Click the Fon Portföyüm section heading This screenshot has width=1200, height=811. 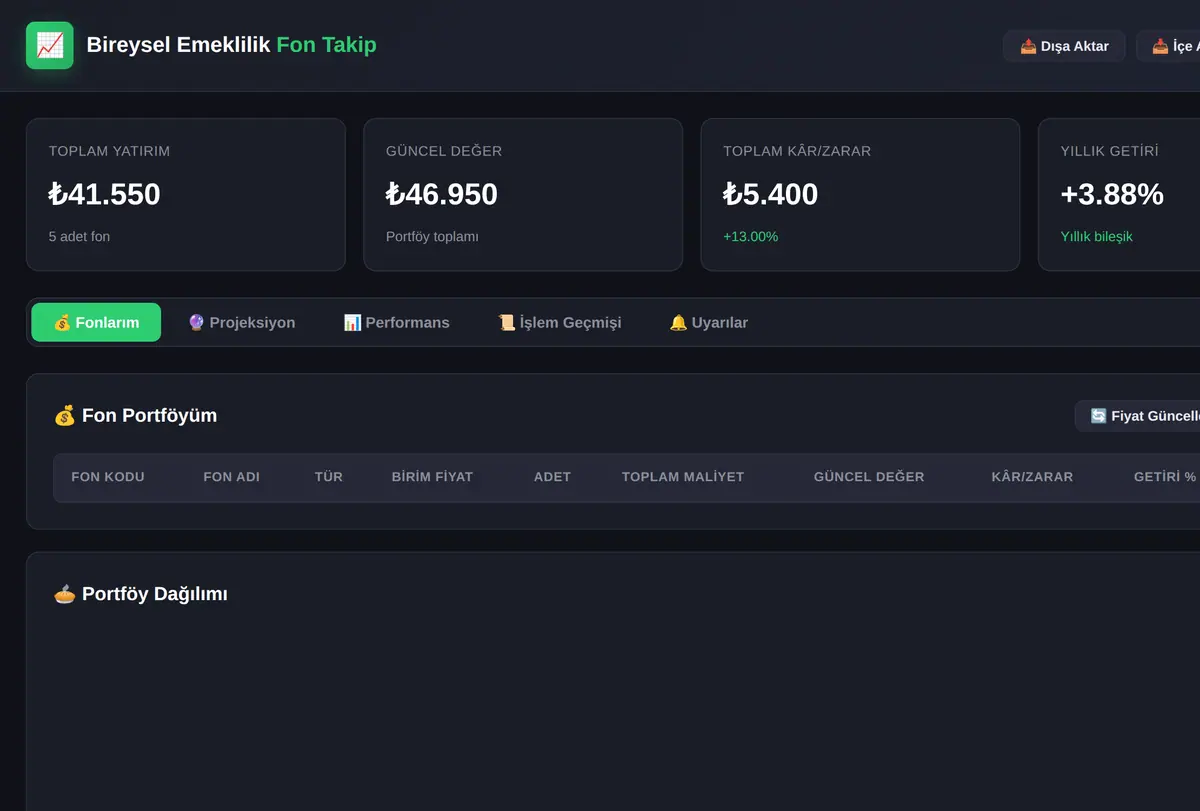pyautogui.click(x=135, y=415)
